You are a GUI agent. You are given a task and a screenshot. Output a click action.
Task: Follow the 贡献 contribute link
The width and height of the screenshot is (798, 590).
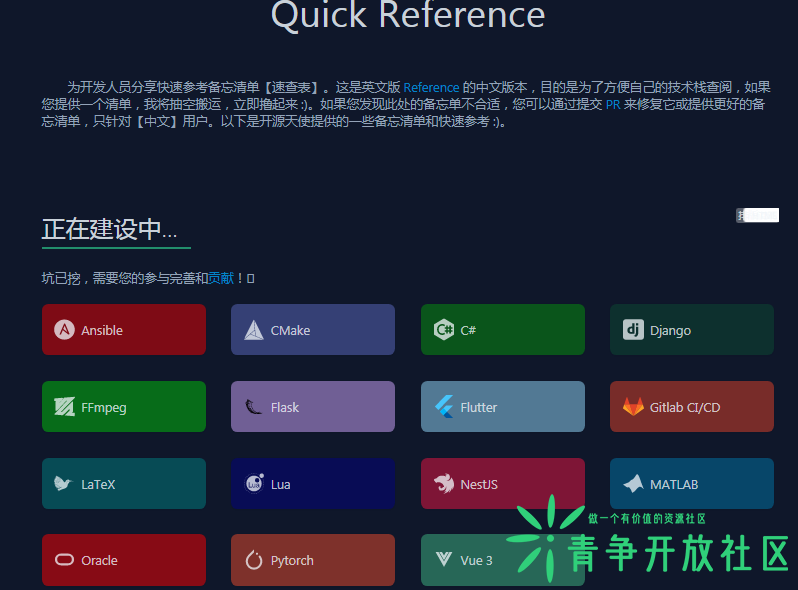tap(221, 278)
